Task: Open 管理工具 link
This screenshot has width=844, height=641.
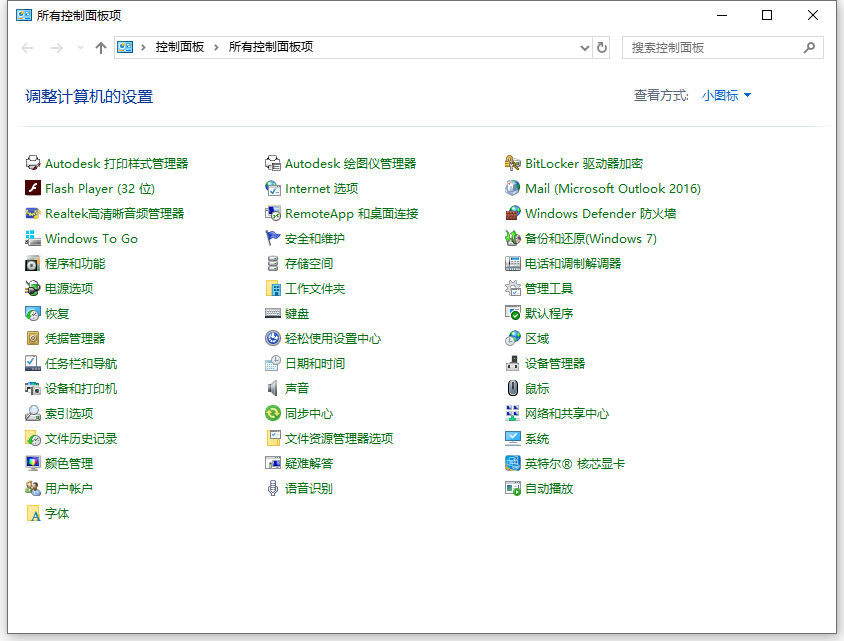Action: click(x=548, y=288)
